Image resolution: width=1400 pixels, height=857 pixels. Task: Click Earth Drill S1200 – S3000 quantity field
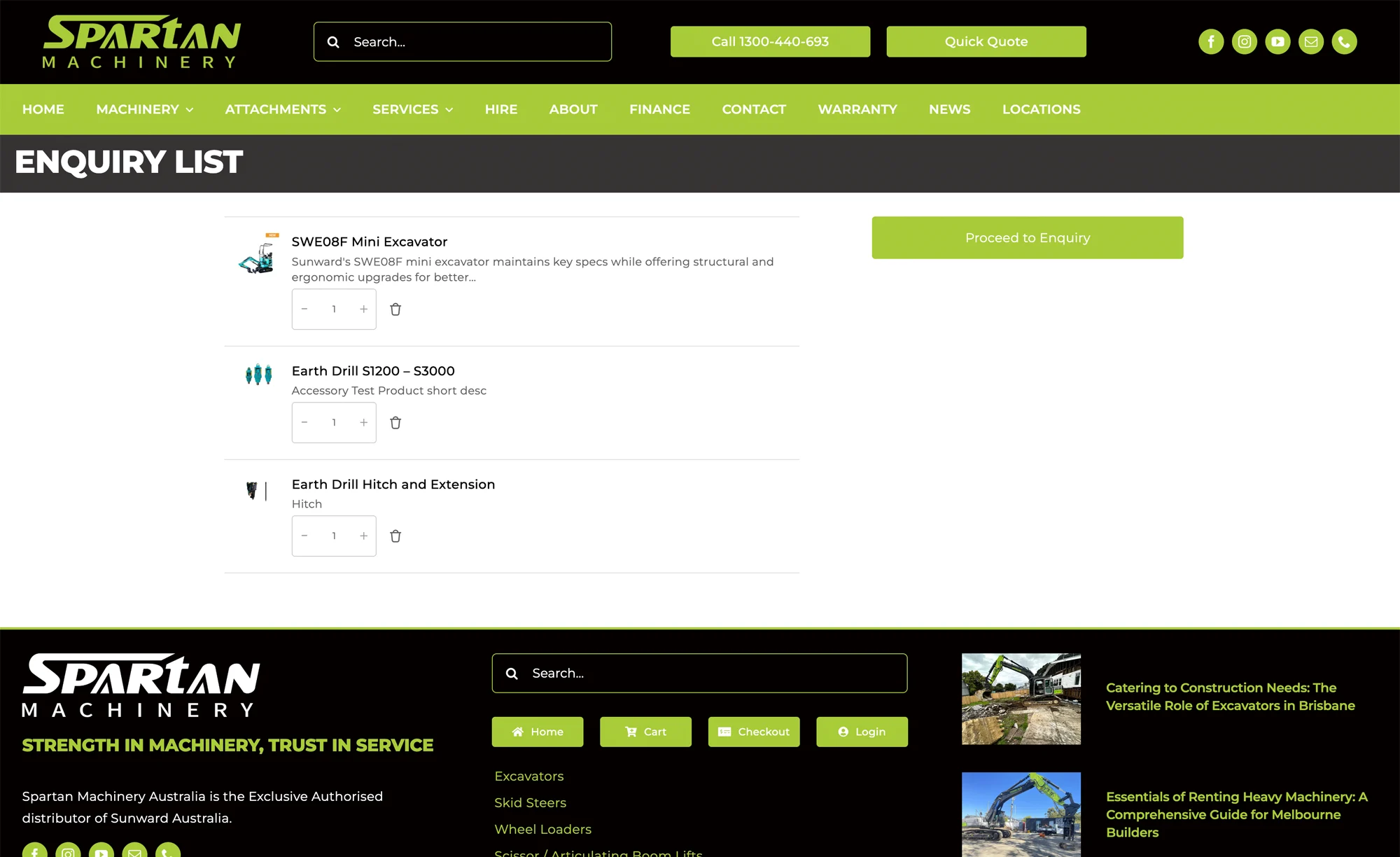[334, 422]
